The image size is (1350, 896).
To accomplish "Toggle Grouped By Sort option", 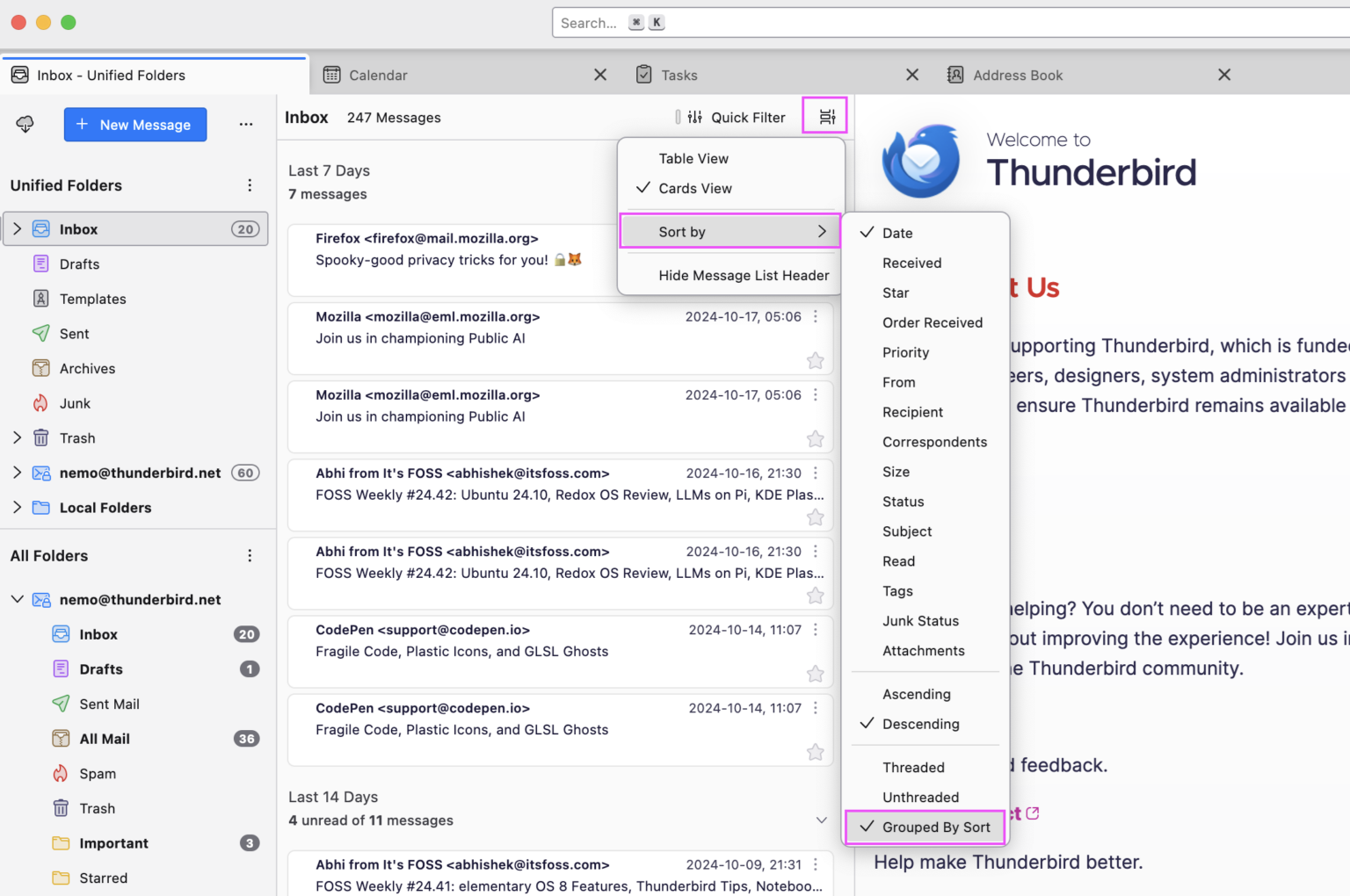I will [x=925, y=827].
